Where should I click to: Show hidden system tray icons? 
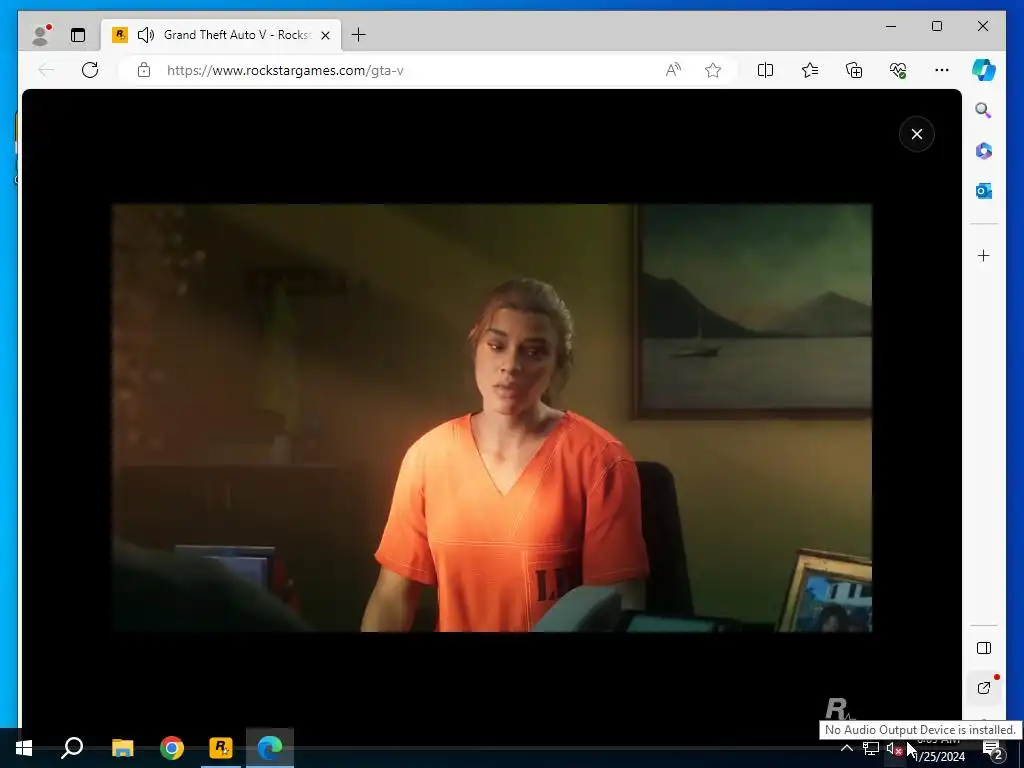(x=846, y=748)
